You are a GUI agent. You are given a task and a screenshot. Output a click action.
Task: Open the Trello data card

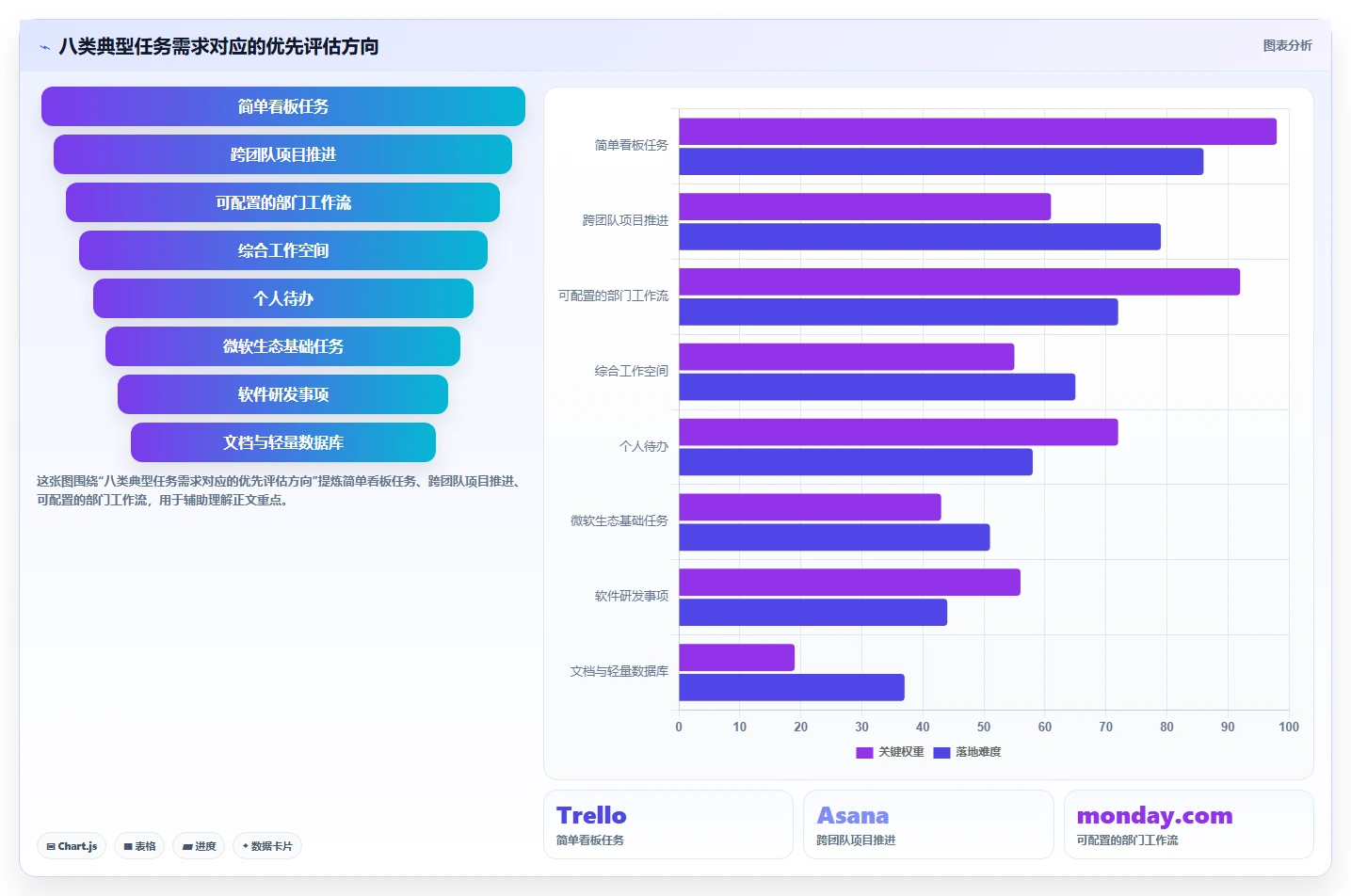click(x=668, y=824)
